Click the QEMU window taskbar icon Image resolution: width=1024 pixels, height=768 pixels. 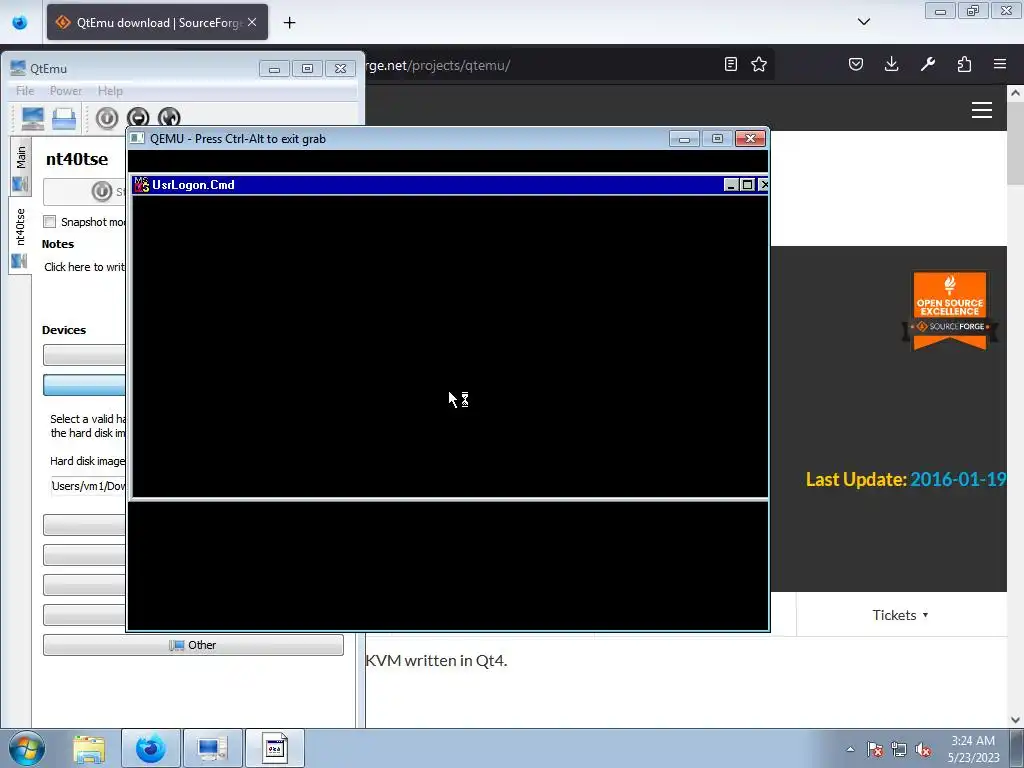275,748
